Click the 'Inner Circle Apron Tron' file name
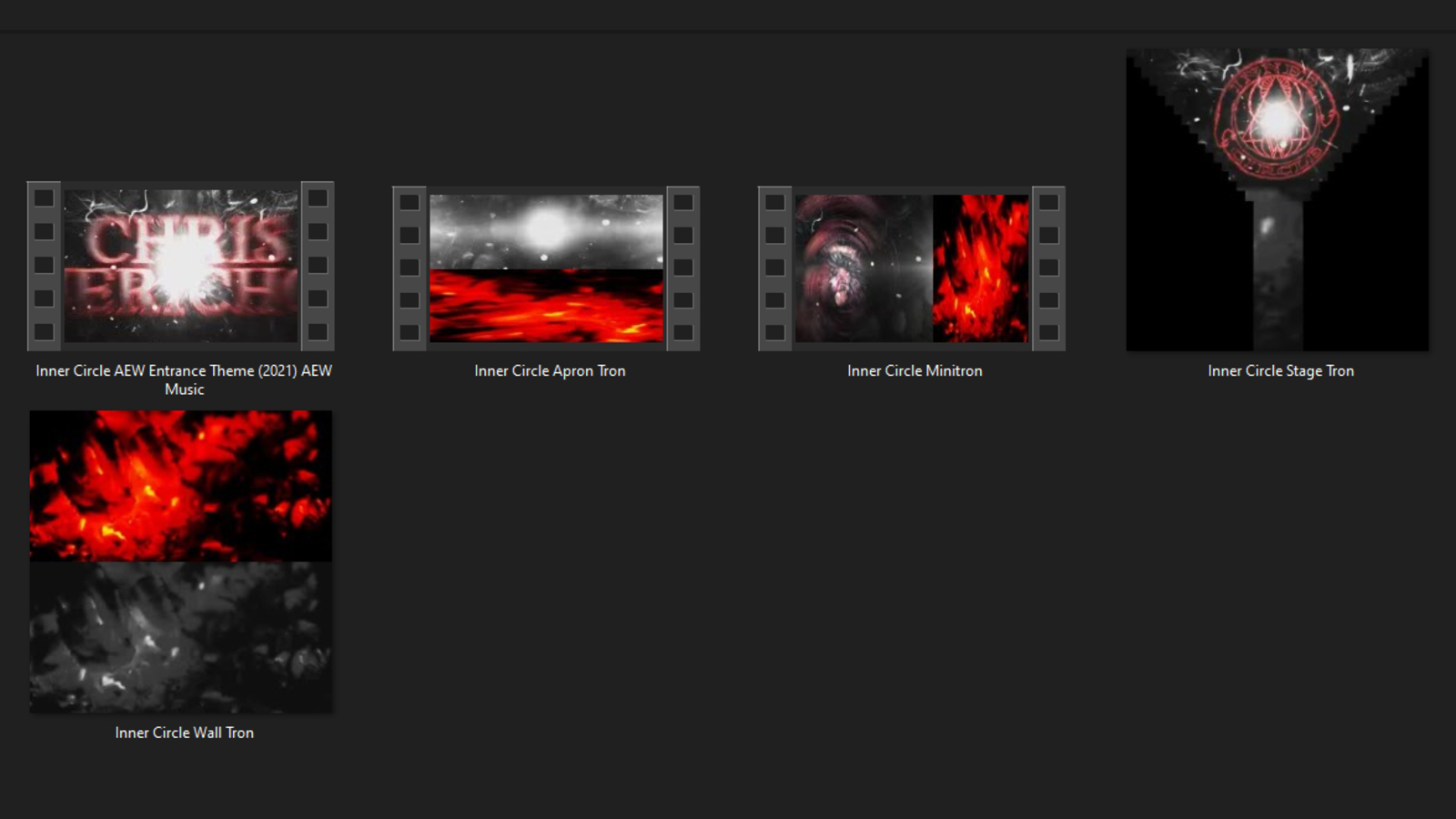Viewport: 1456px width, 819px height. click(x=550, y=370)
